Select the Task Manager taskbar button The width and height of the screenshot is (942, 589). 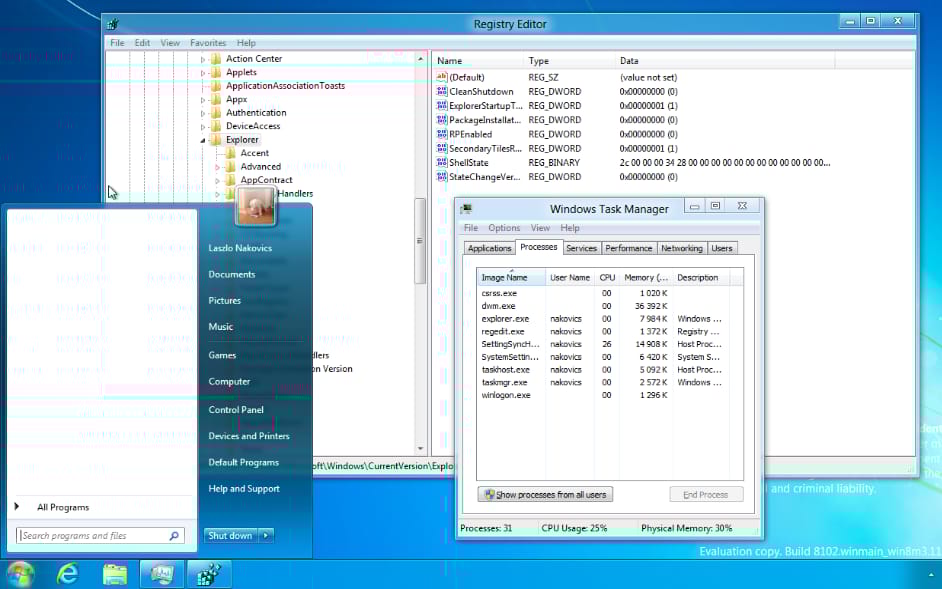click(x=161, y=575)
